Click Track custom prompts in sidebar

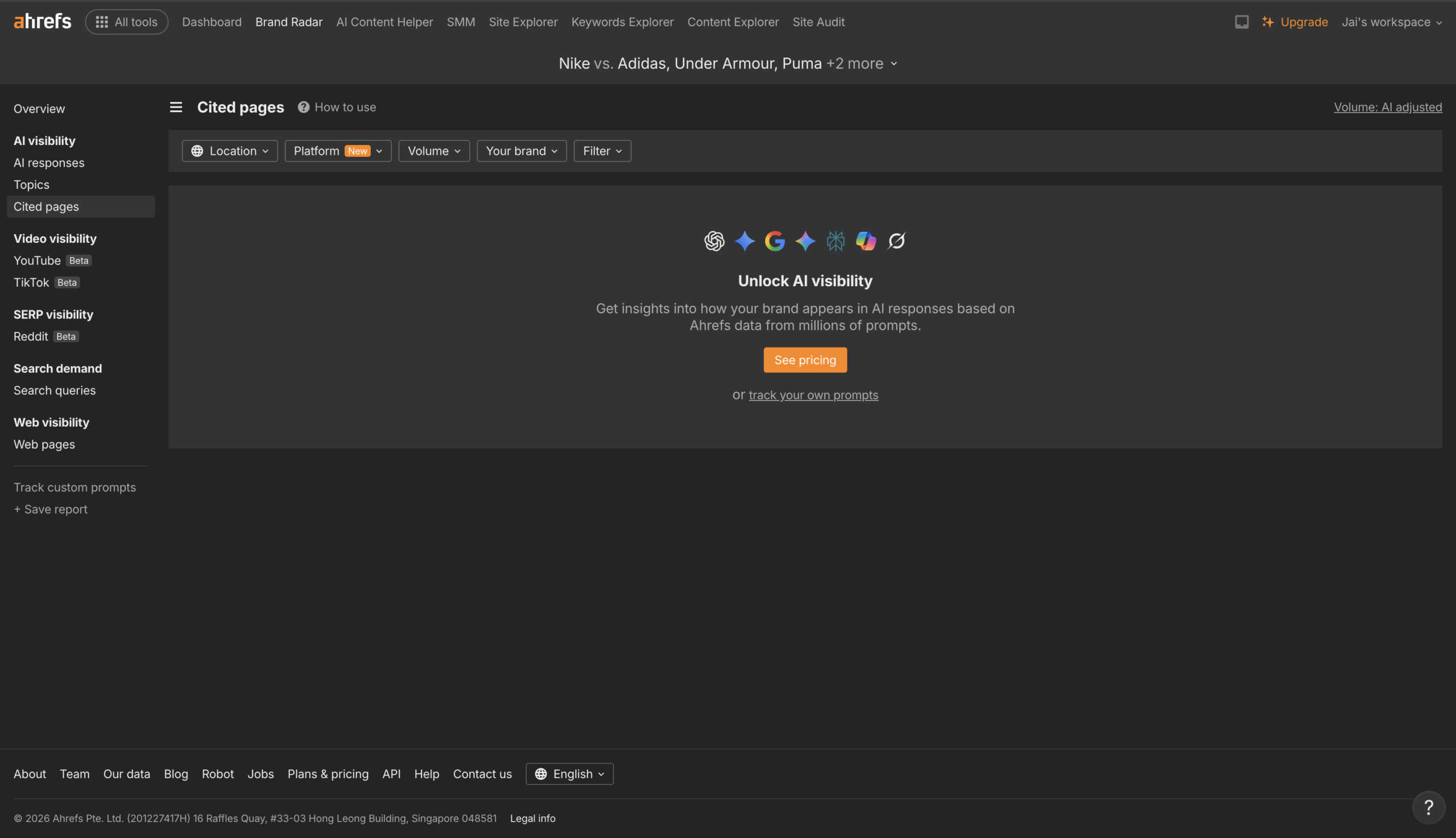75,488
